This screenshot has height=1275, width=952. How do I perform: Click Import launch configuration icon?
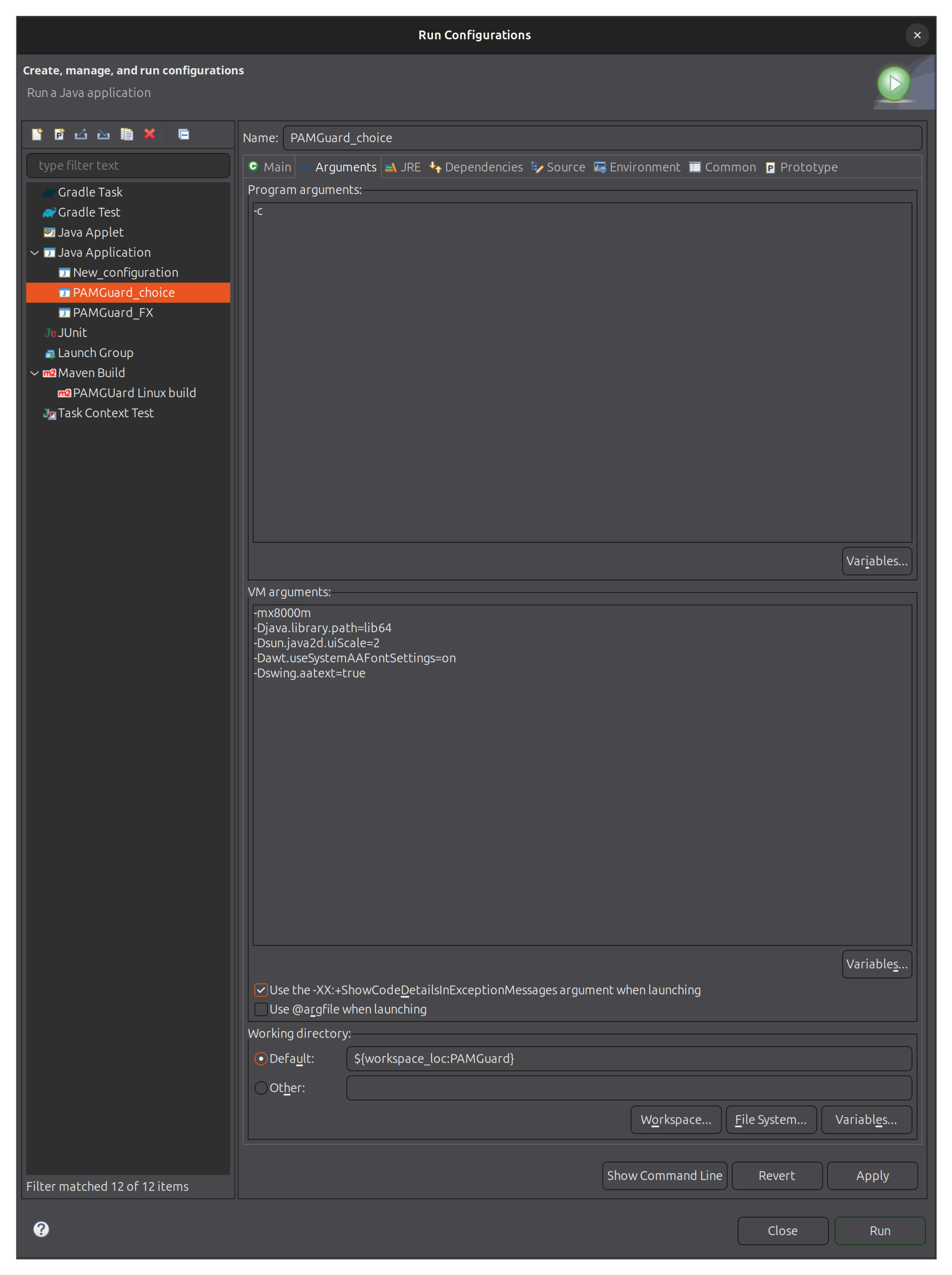(104, 134)
